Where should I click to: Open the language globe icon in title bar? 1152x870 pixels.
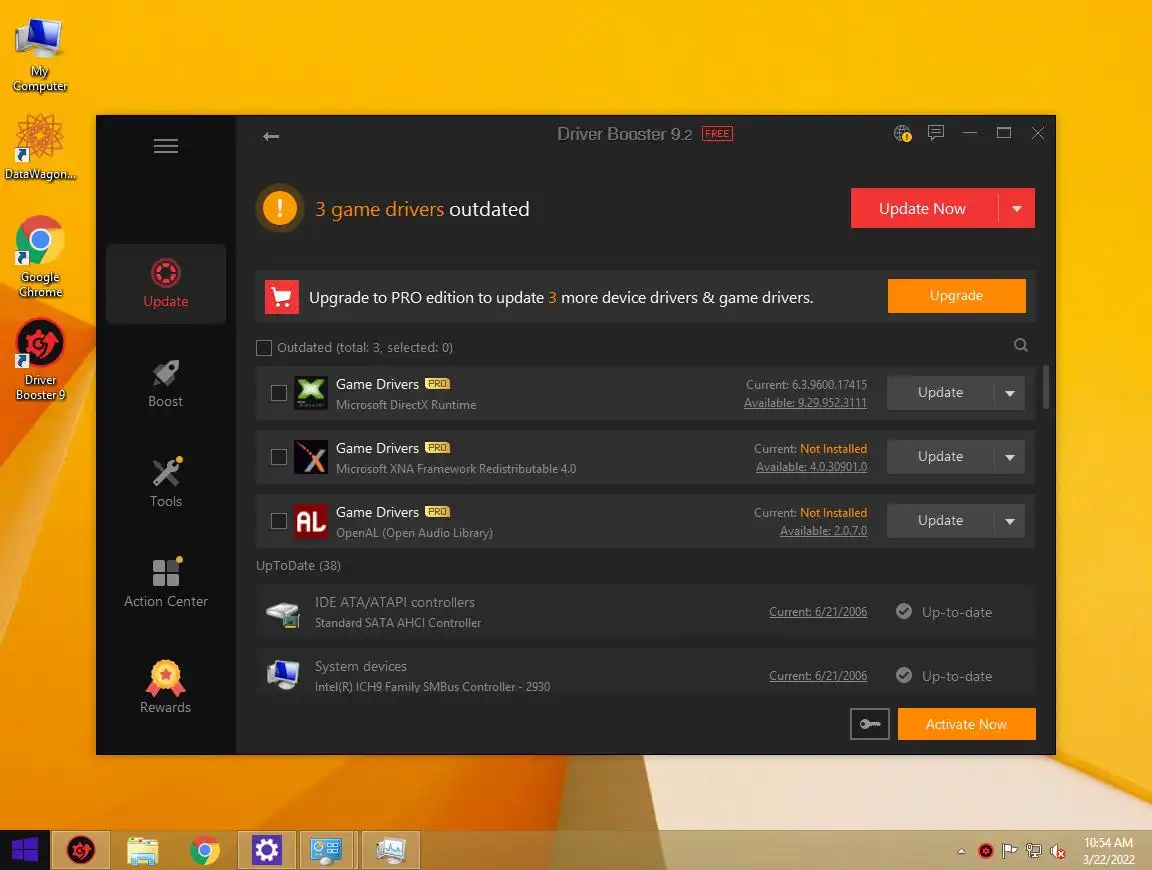click(902, 134)
